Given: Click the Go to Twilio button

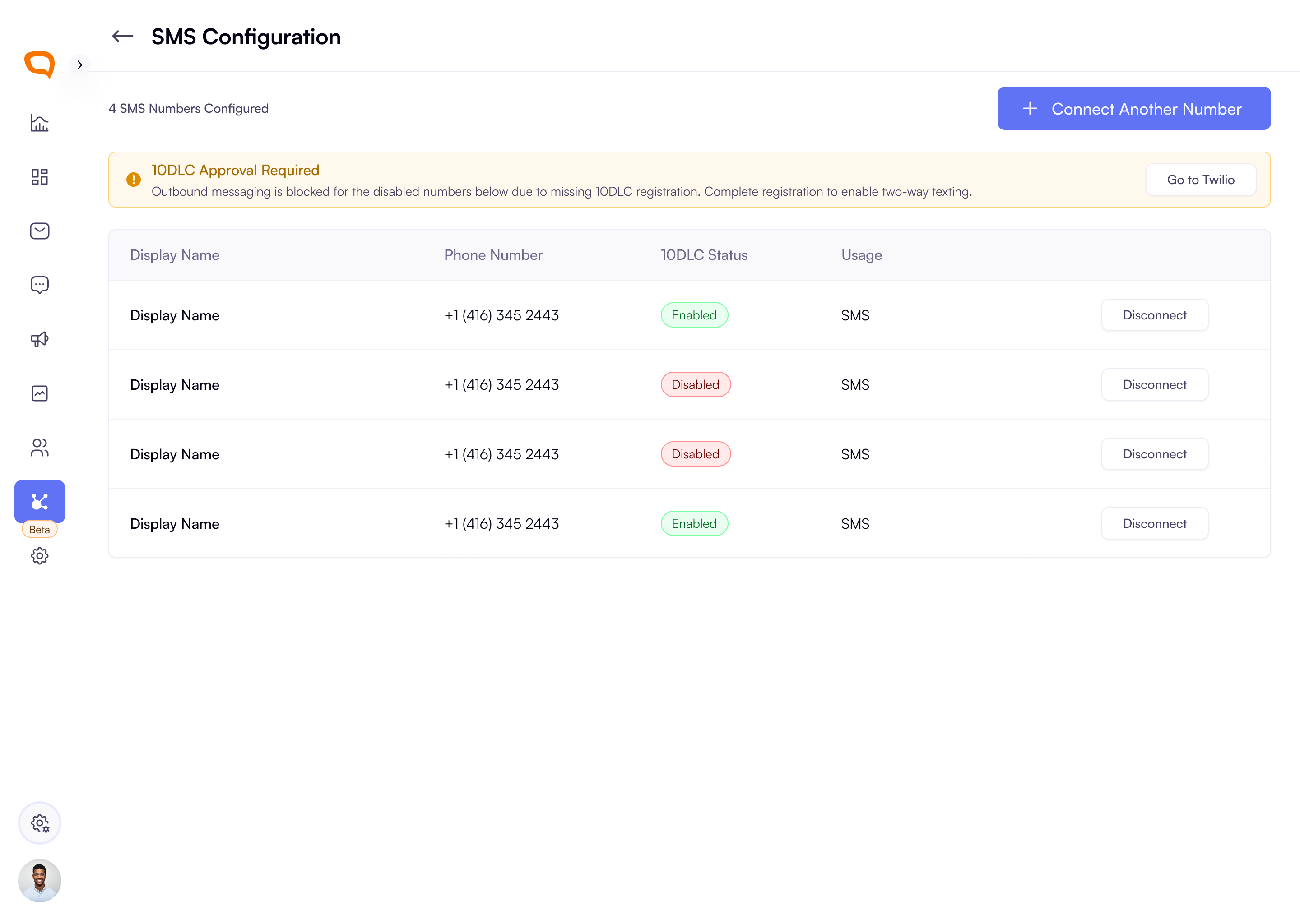Looking at the screenshot, I should (x=1200, y=180).
